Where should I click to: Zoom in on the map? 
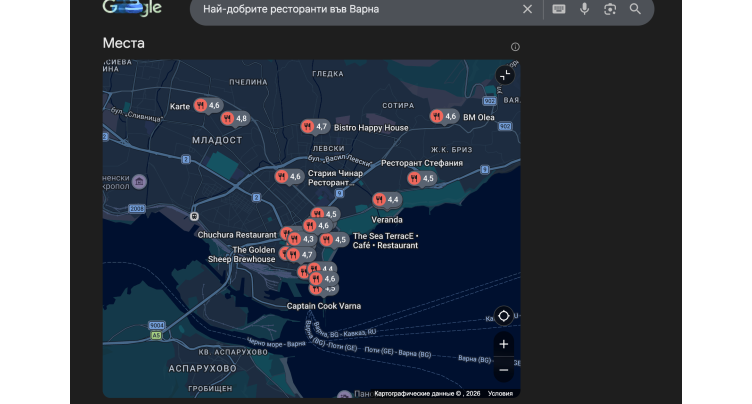click(504, 344)
